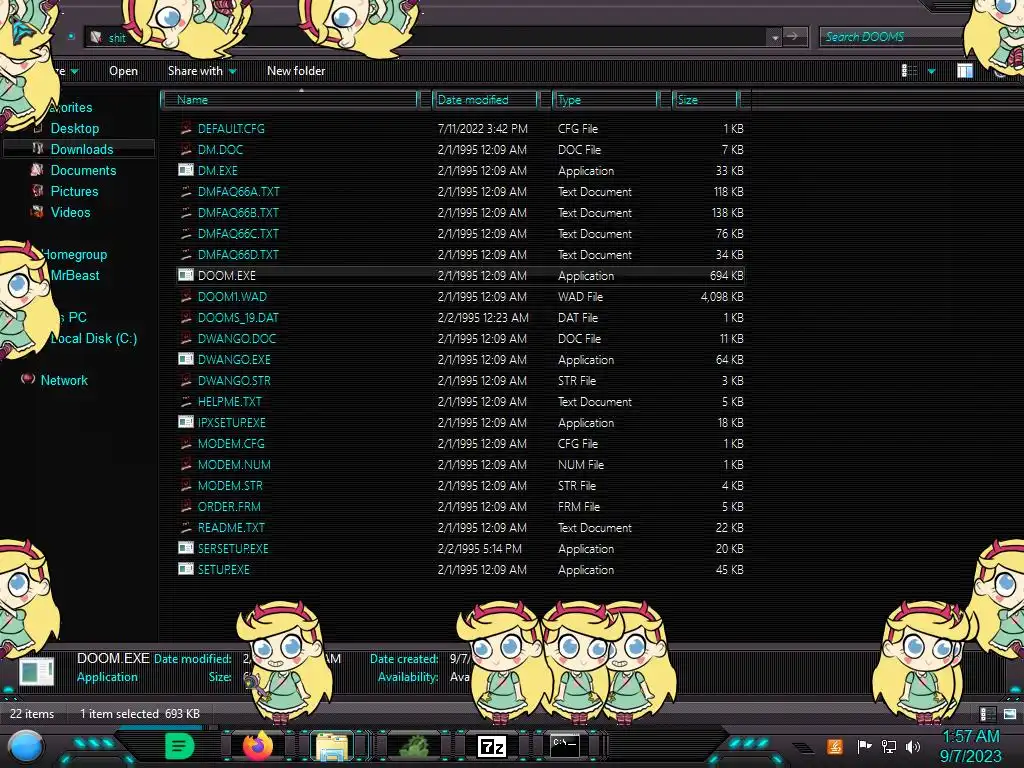Open Action Center flag in system tray
This screenshot has width=1024, height=768.
[864, 746]
